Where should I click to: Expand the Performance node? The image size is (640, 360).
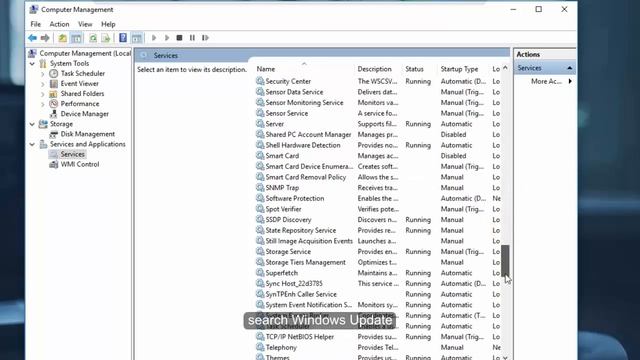point(43,104)
